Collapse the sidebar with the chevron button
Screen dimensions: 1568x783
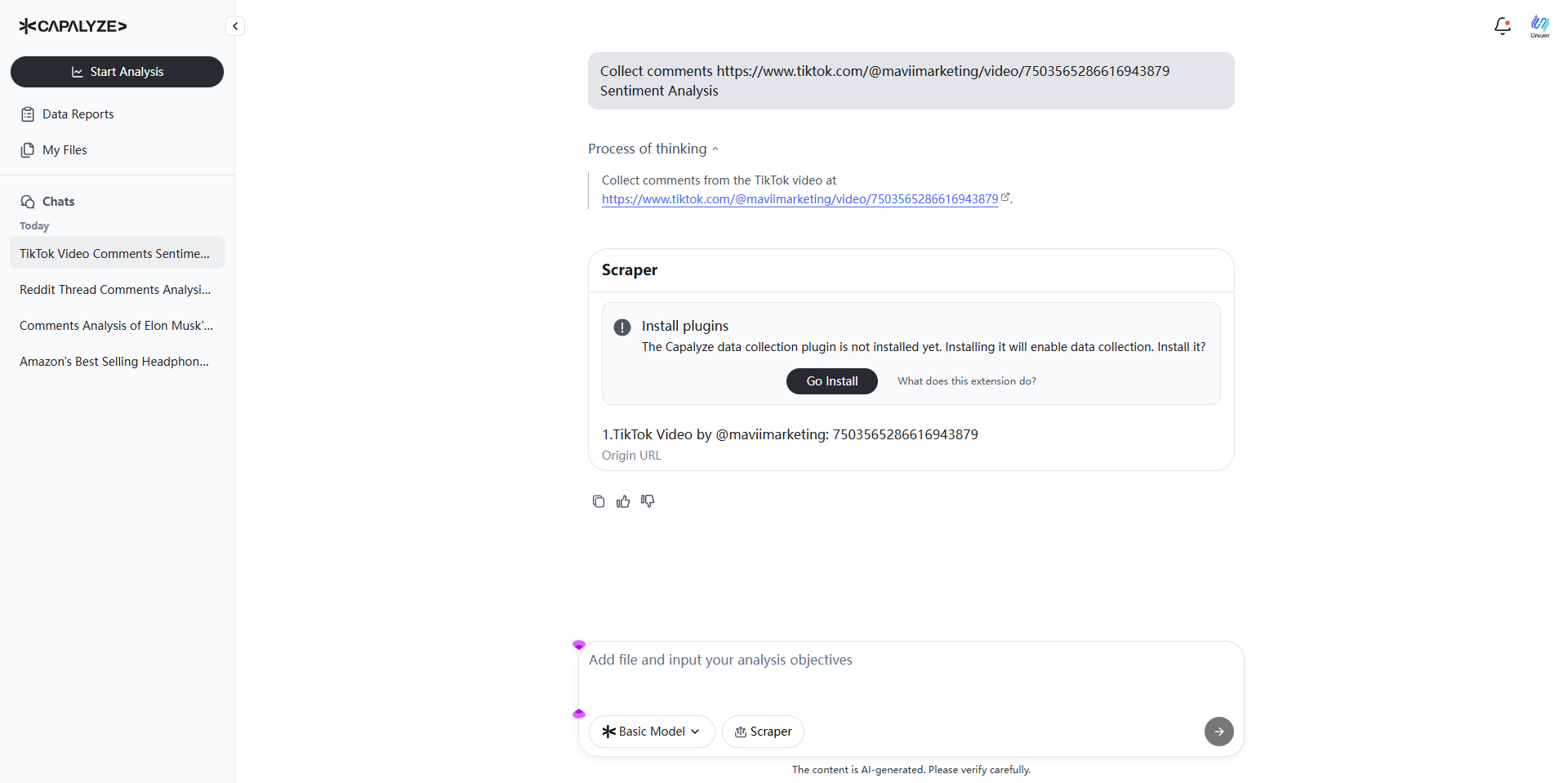coord(235,26)
